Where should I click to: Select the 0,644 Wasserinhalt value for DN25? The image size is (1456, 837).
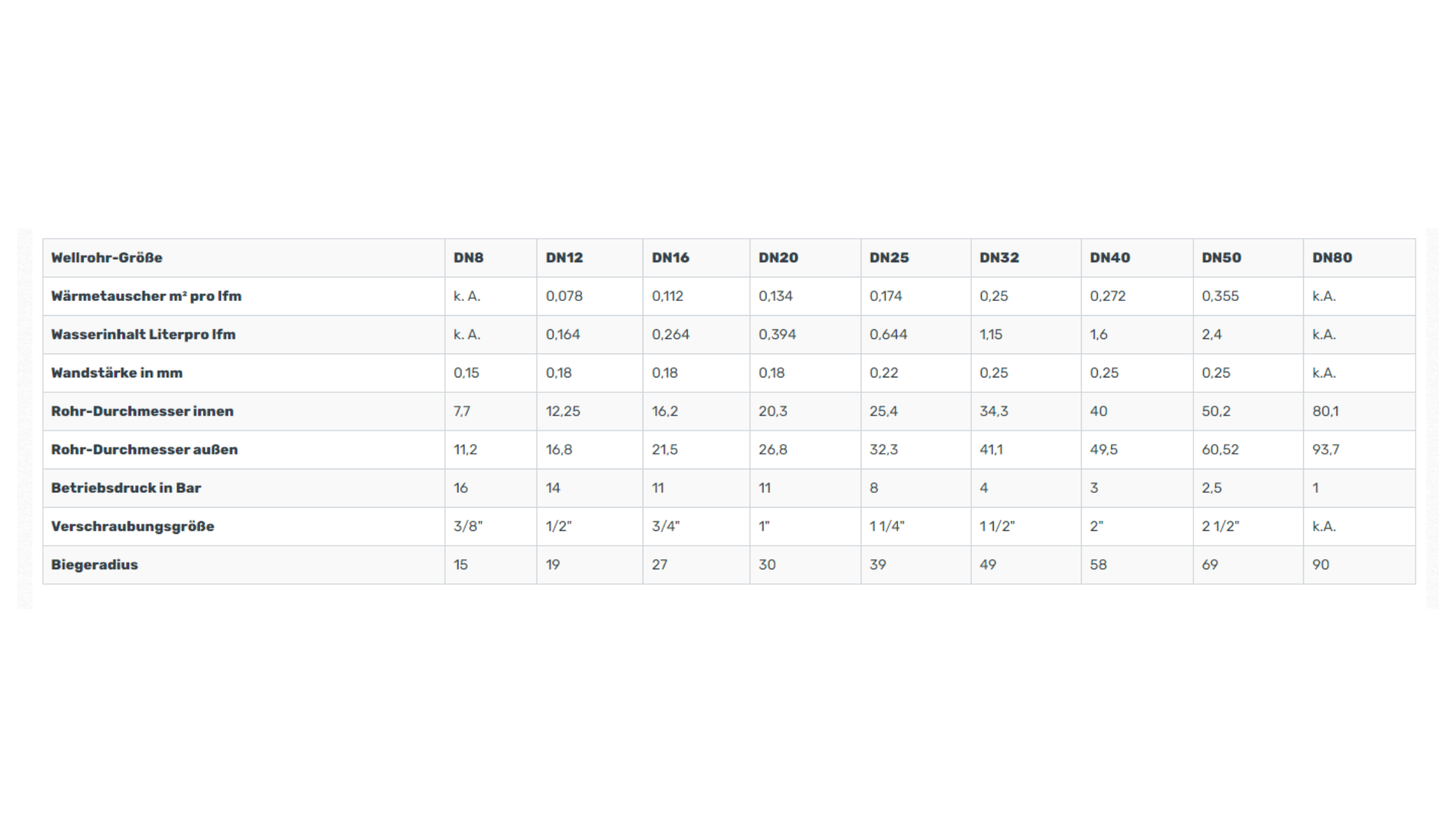point(888,334)
